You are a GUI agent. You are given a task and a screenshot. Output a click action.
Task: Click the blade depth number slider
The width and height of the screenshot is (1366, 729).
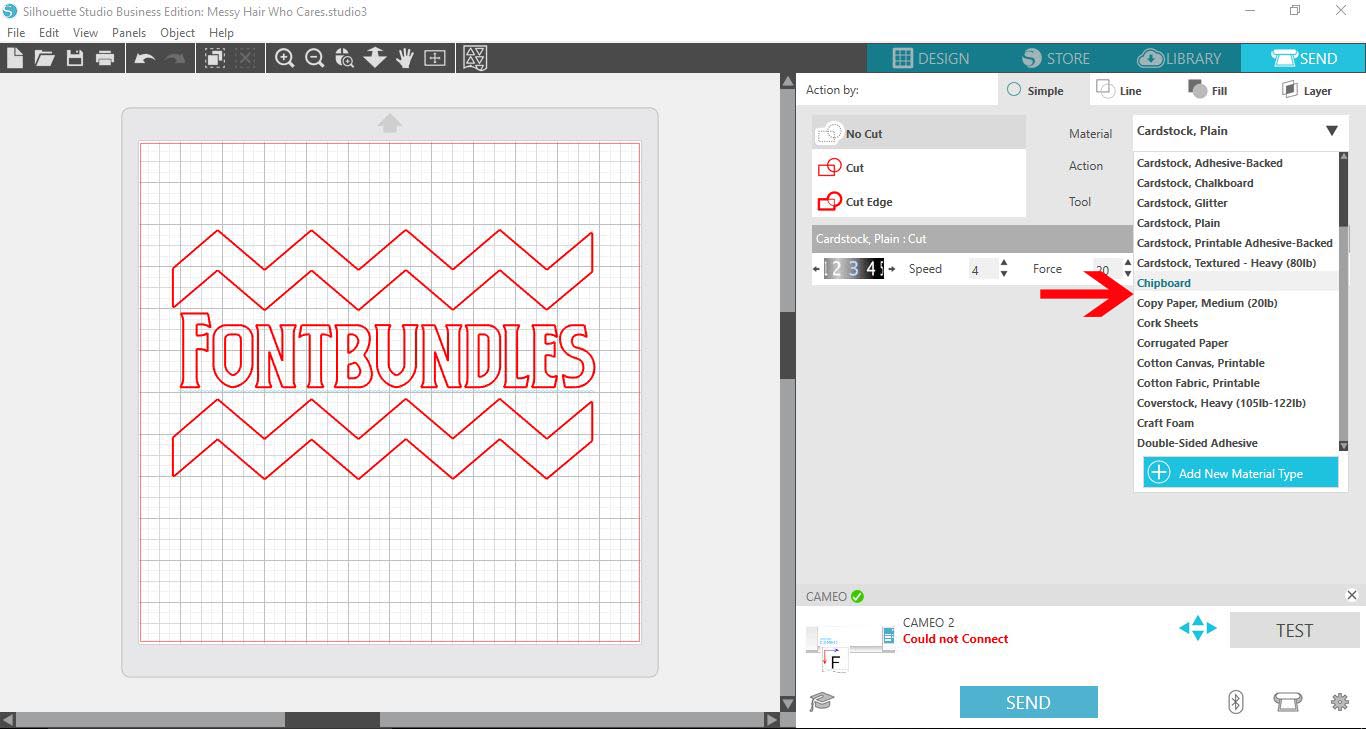854,268
